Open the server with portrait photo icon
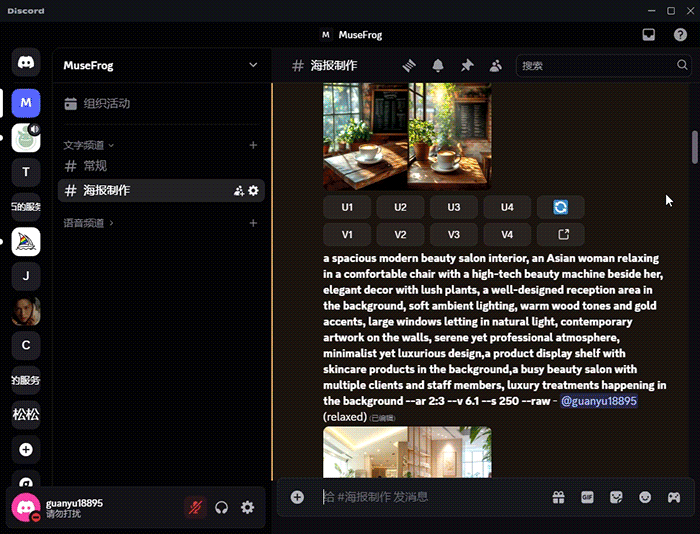The height and width of the screenshot is (534, 700). click(26, 311)
